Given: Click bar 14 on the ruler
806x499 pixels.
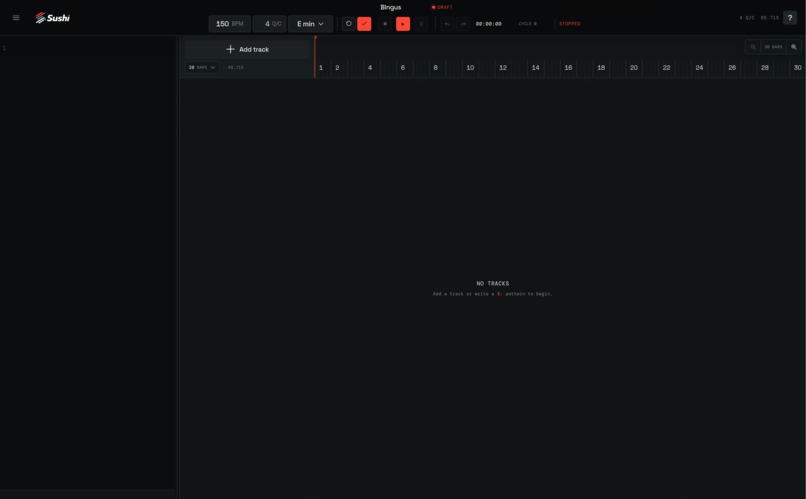Looking at the screenshot, I should [x=536, y=67].
